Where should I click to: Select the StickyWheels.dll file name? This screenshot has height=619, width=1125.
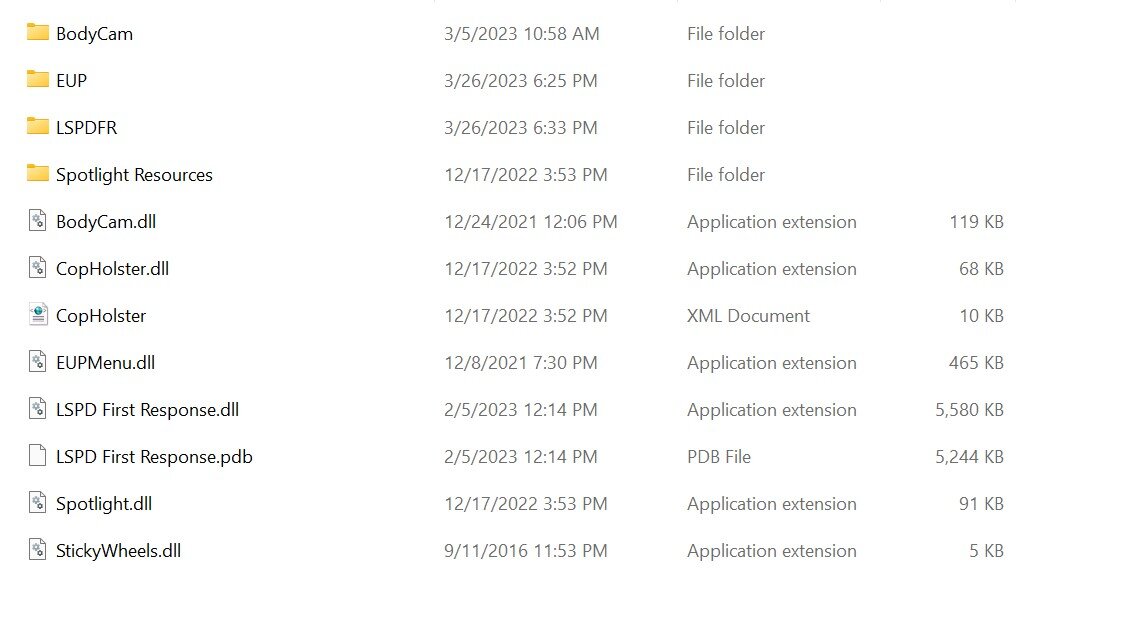coord(118,551)
